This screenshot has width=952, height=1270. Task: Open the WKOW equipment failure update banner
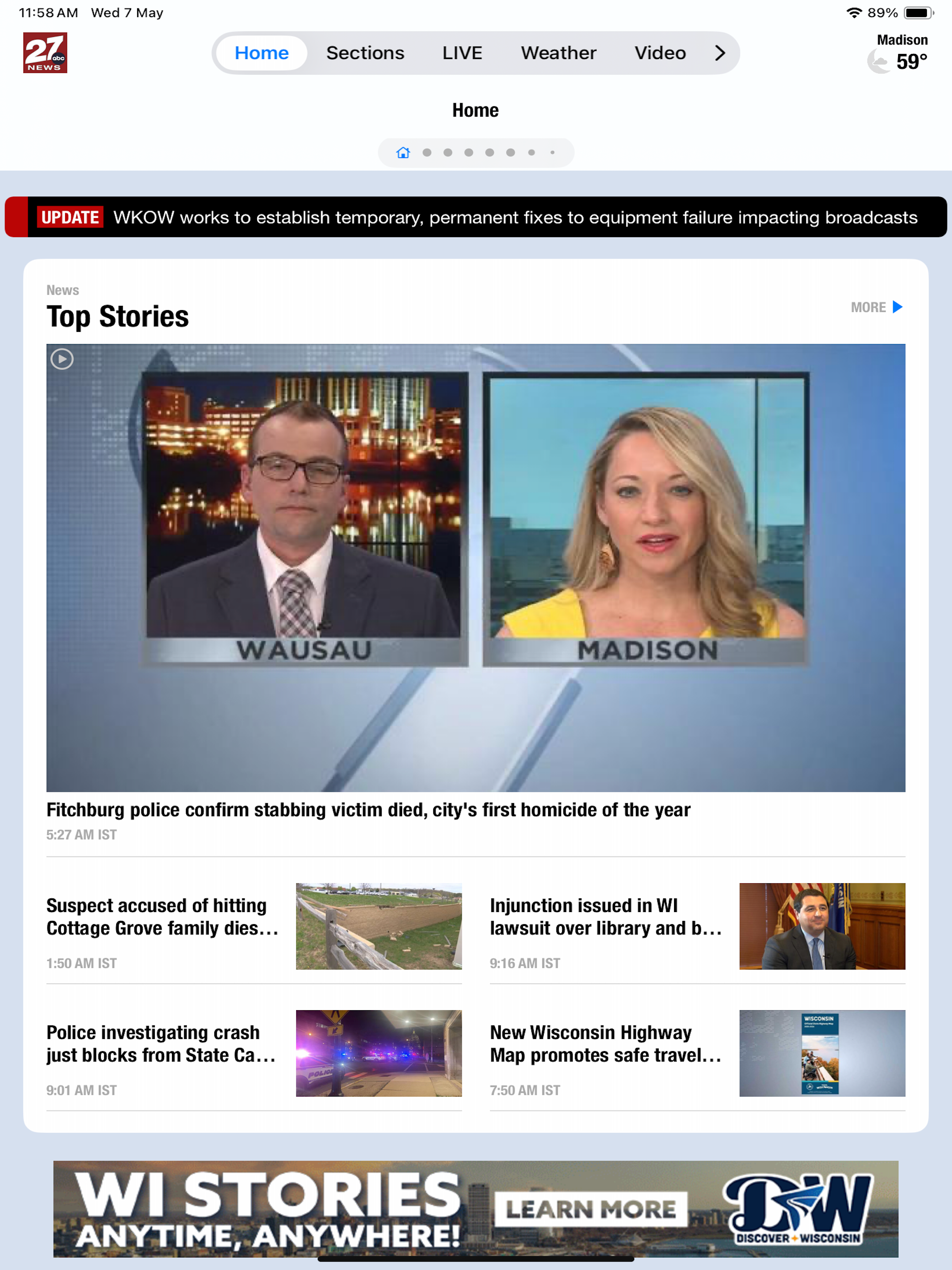click(476, 217)
